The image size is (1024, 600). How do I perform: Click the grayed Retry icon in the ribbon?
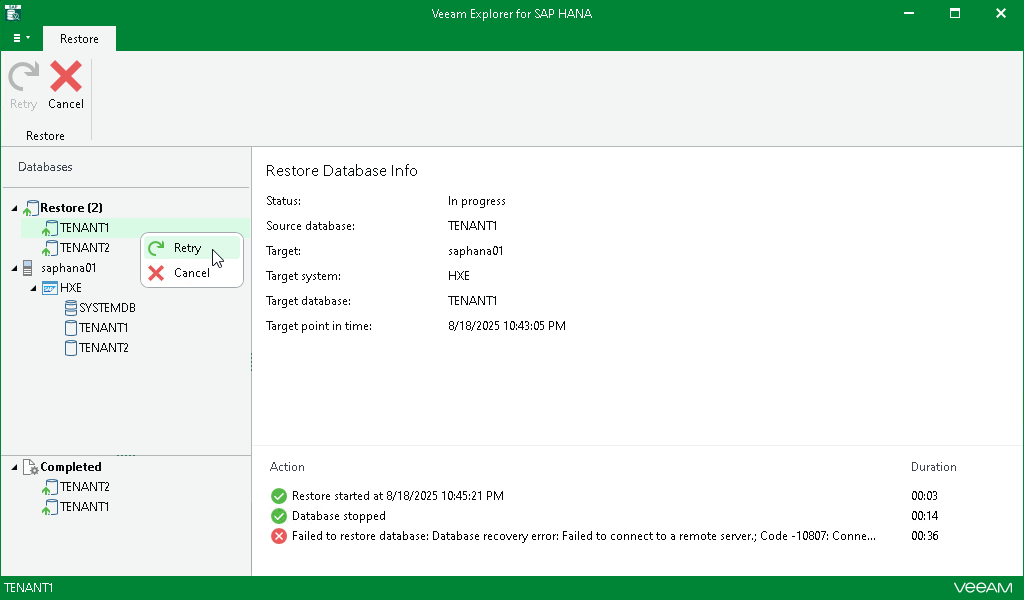click(x=23, y=78)
